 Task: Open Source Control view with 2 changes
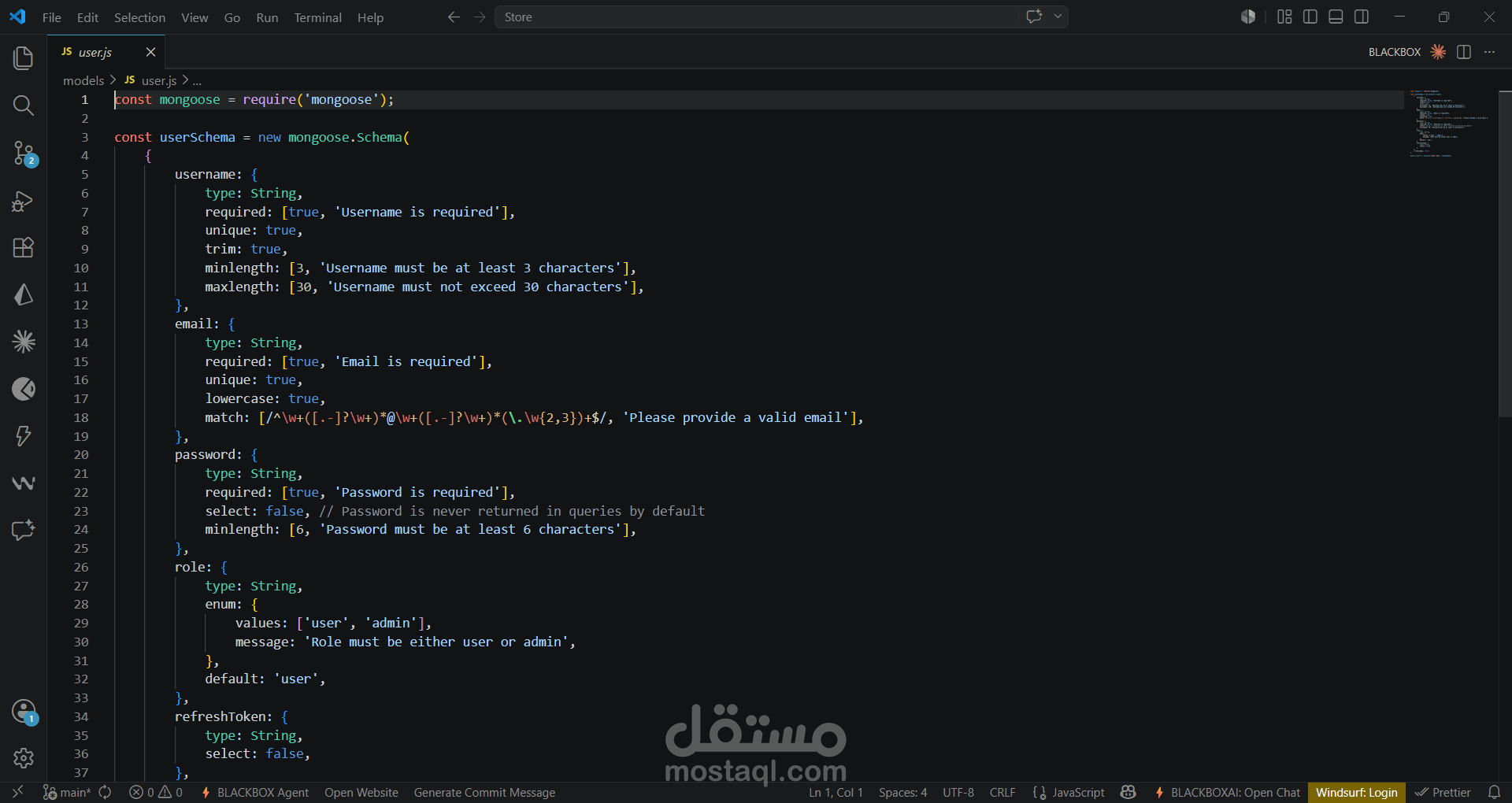24,153
